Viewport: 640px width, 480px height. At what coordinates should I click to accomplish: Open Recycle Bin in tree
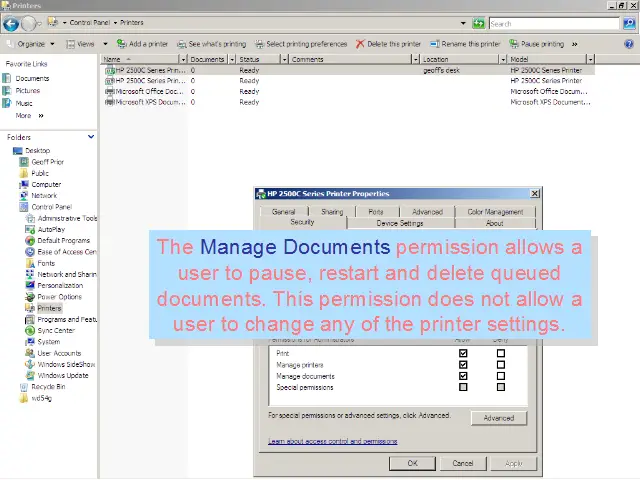pyautogui.click(x=42, y=387)
